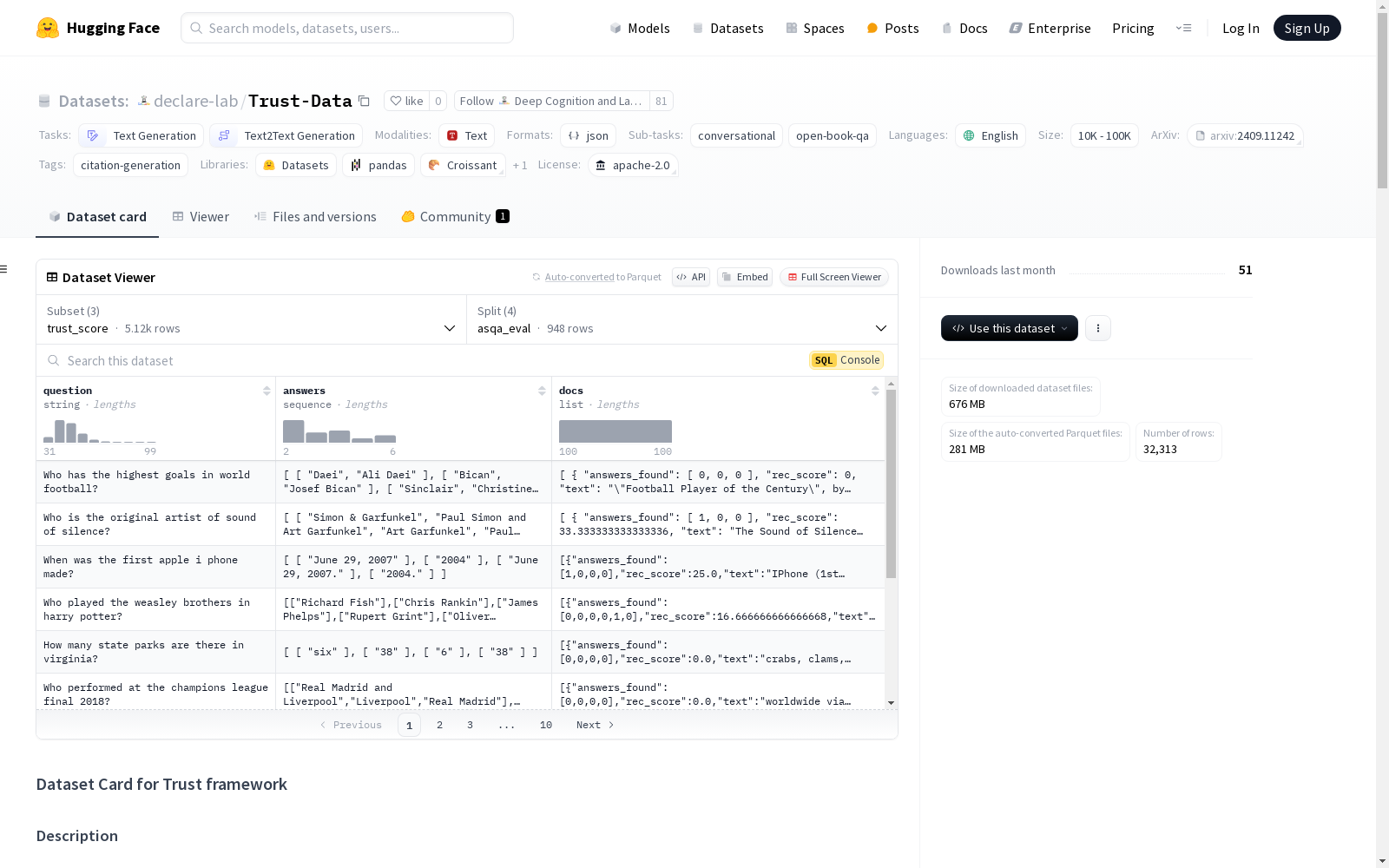Click the sort icon on question column
Image resolution: width=1389 pixels, height=868 pixels.
[267, 391]
